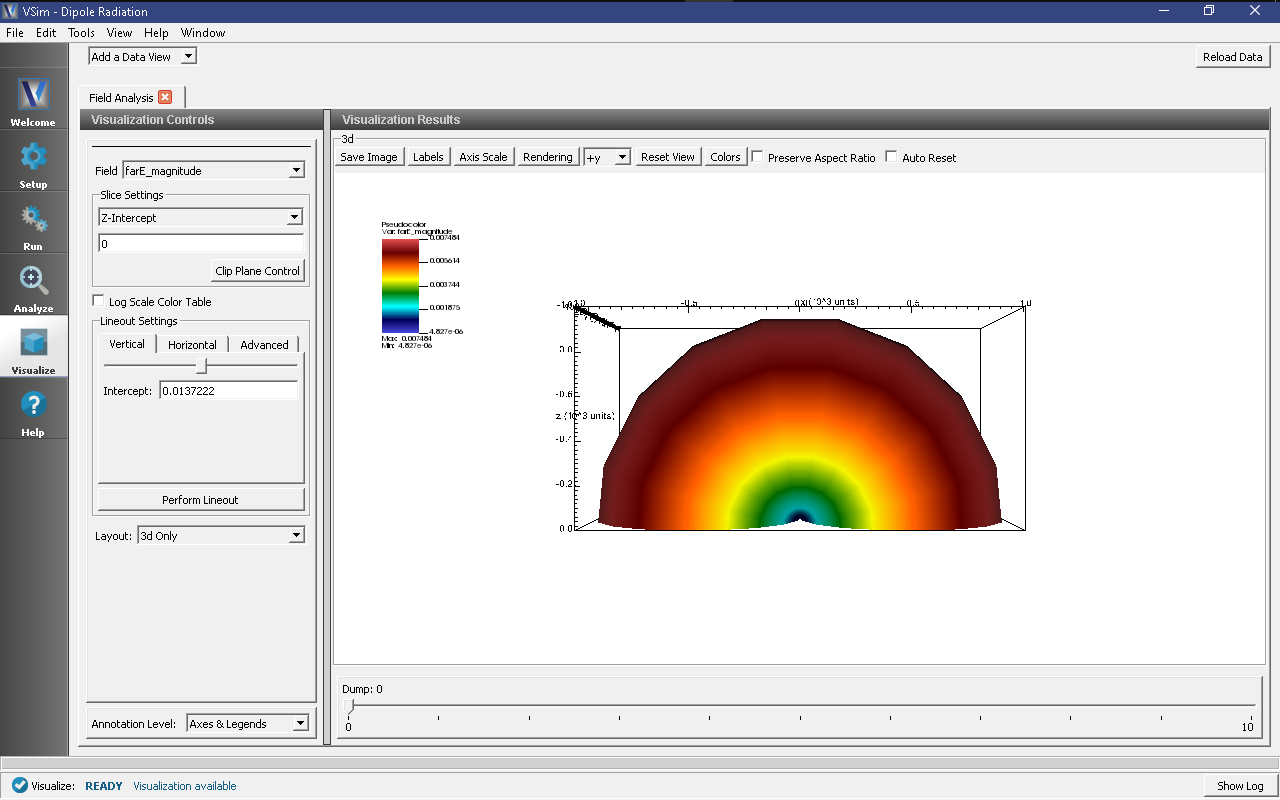This screenshot has height=800, width=1280.
Task: Select the Visualize cube icon
Action: coord(33,348)
